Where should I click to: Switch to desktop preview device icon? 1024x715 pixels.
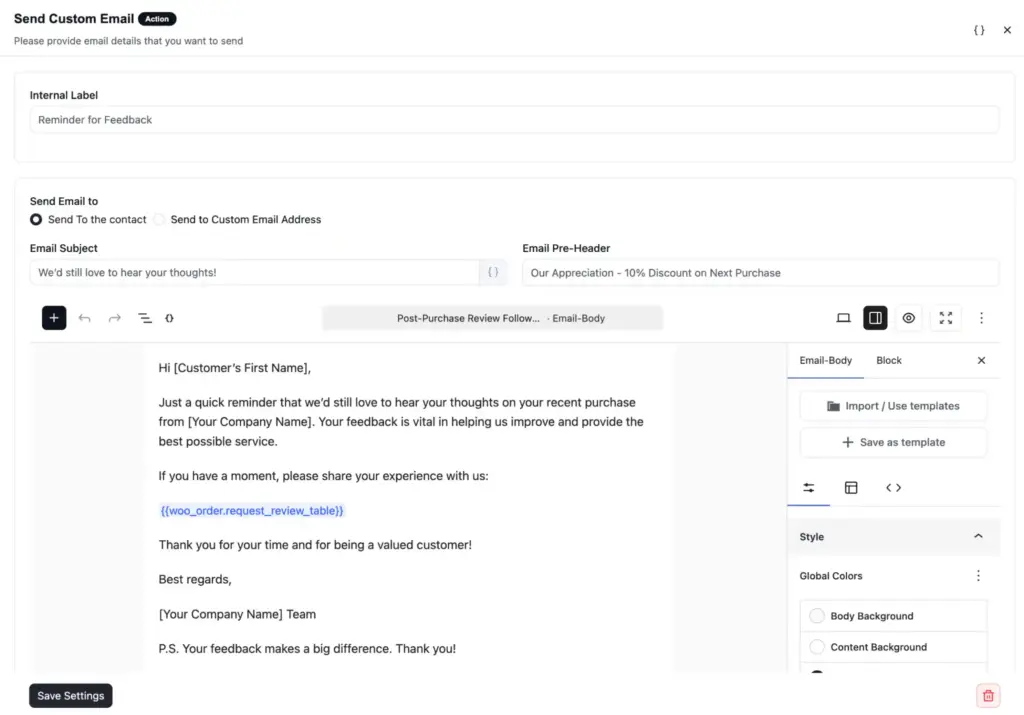point(843,318)
